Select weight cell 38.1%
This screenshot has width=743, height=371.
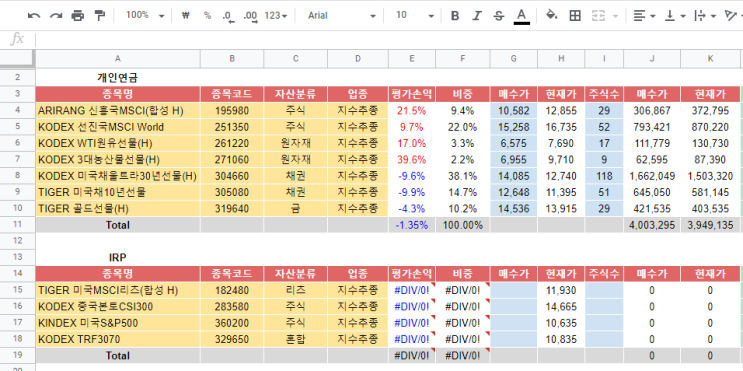click(x=462, y=176)
